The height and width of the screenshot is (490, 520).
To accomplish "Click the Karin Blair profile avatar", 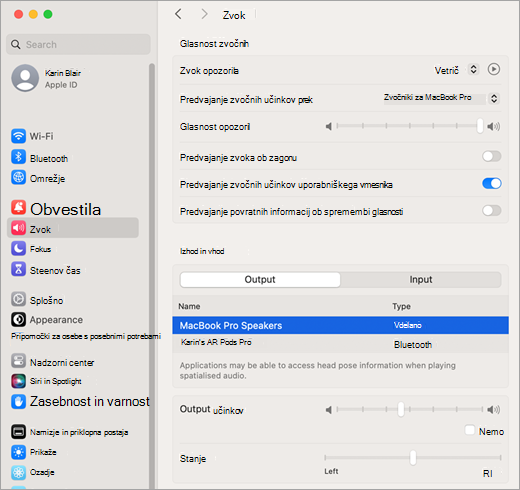I will coord(25,78).
